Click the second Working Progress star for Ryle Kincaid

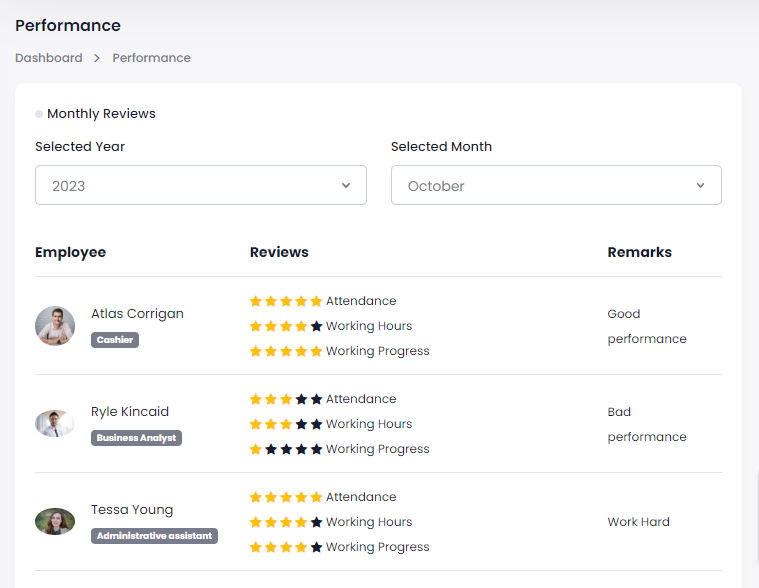pyautogui.click(x=271, y=449)
